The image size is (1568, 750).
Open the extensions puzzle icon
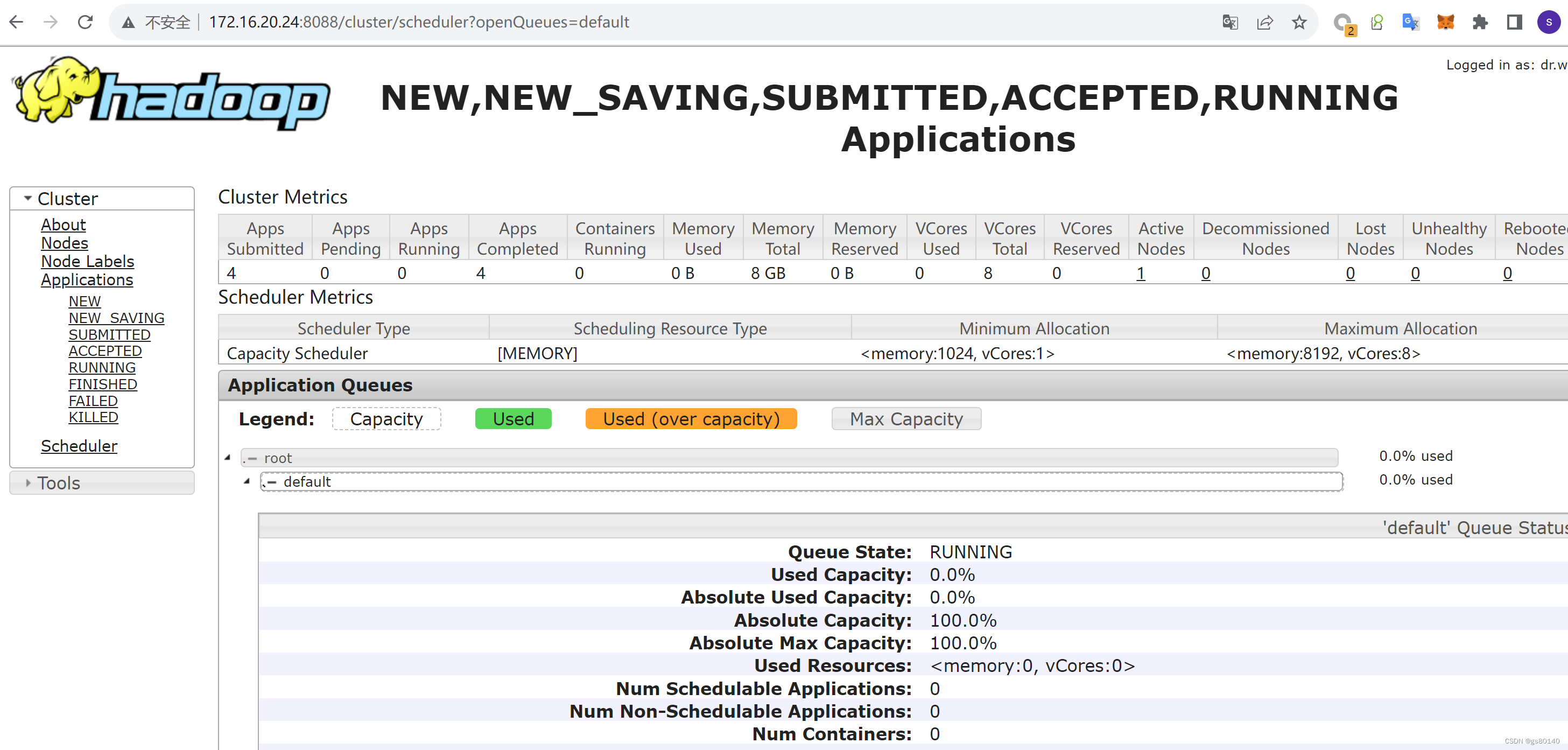click(x=1480, y=23)
